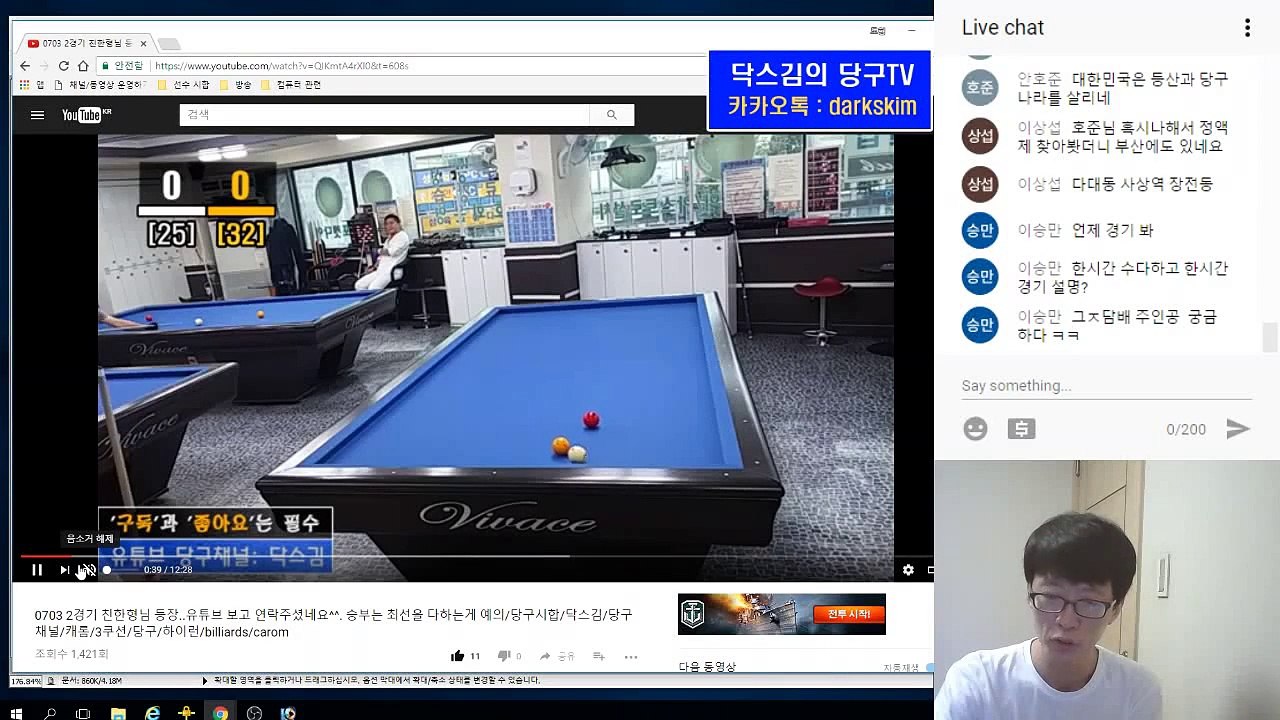Viewport: 1280px width, 720px height.
Task: Open a new browser tab
Action: 169,44
